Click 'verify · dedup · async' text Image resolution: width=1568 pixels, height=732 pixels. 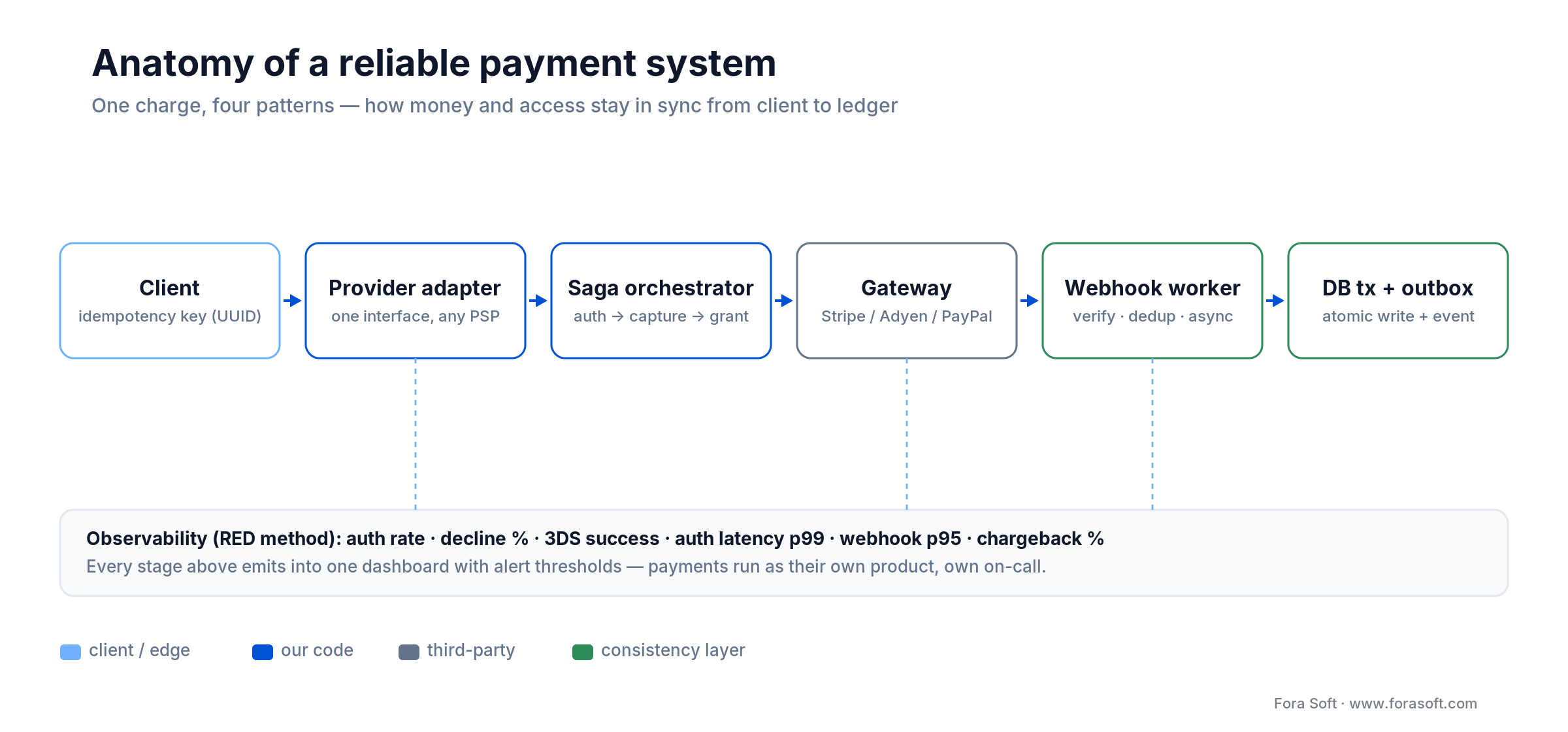(1152, 316)
